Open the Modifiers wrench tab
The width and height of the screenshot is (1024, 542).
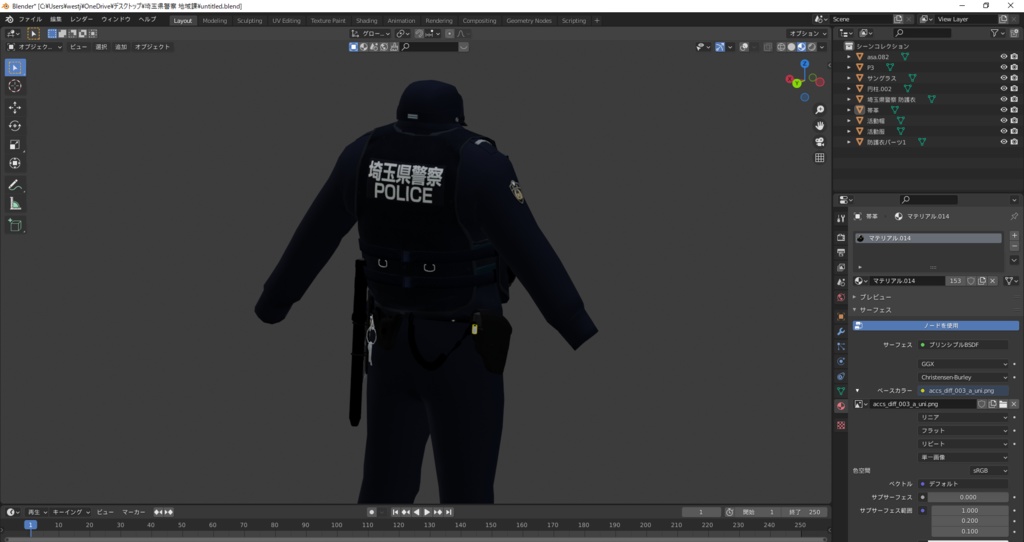coord(841,332)
